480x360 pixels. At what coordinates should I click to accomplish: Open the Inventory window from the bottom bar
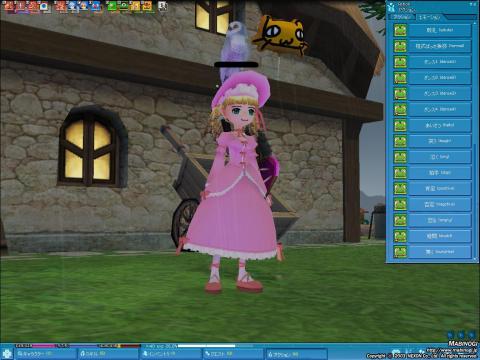coord(171,354)
